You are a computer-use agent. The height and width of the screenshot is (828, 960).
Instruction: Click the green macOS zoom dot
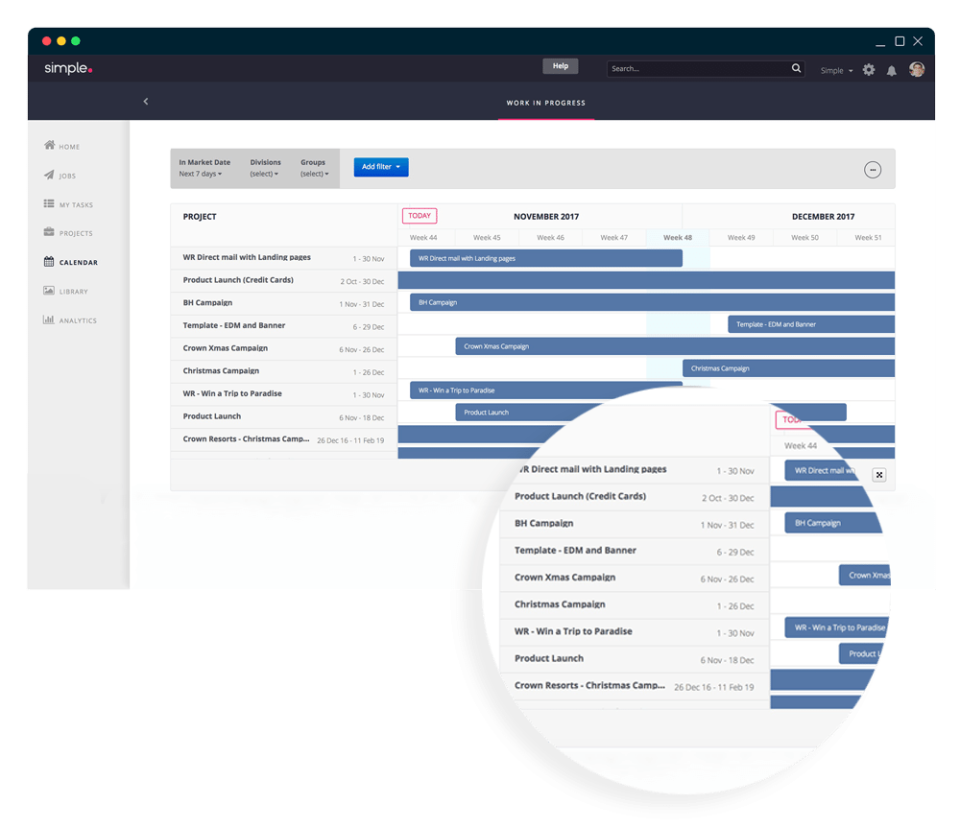pyautogui.click(x=76, y=41)
